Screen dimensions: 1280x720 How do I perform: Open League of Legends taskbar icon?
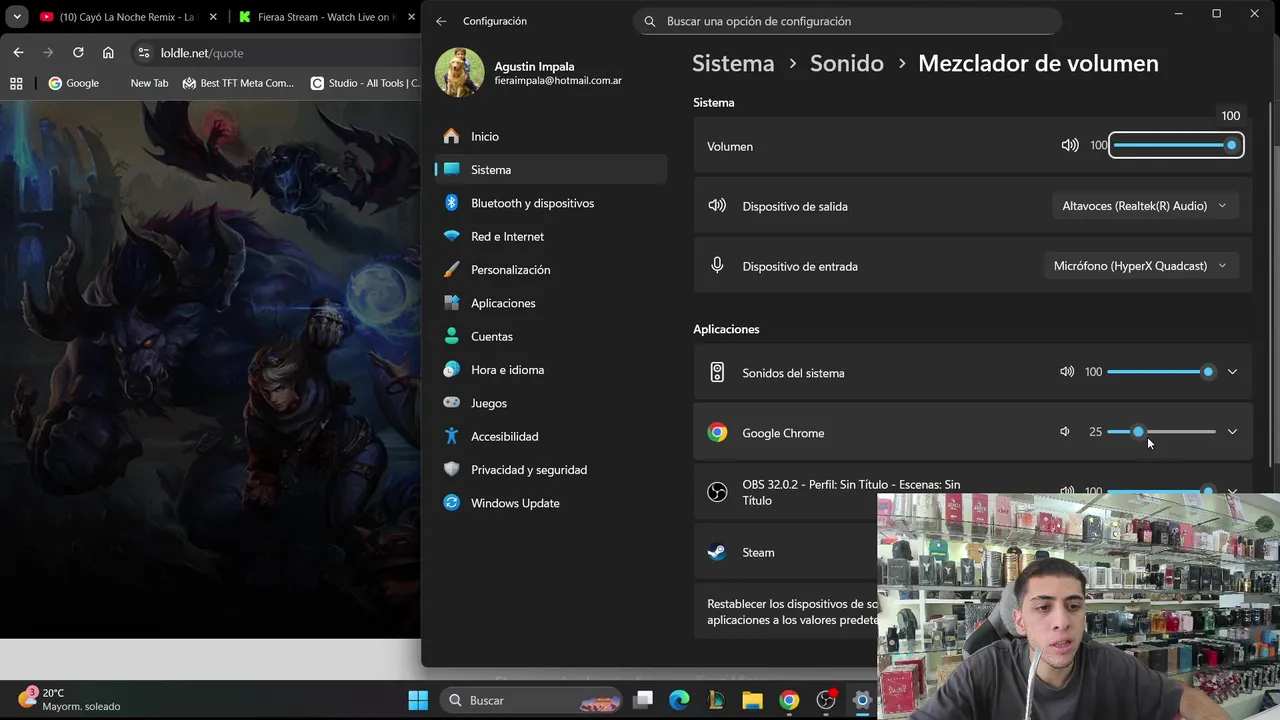tap(716, 700)
